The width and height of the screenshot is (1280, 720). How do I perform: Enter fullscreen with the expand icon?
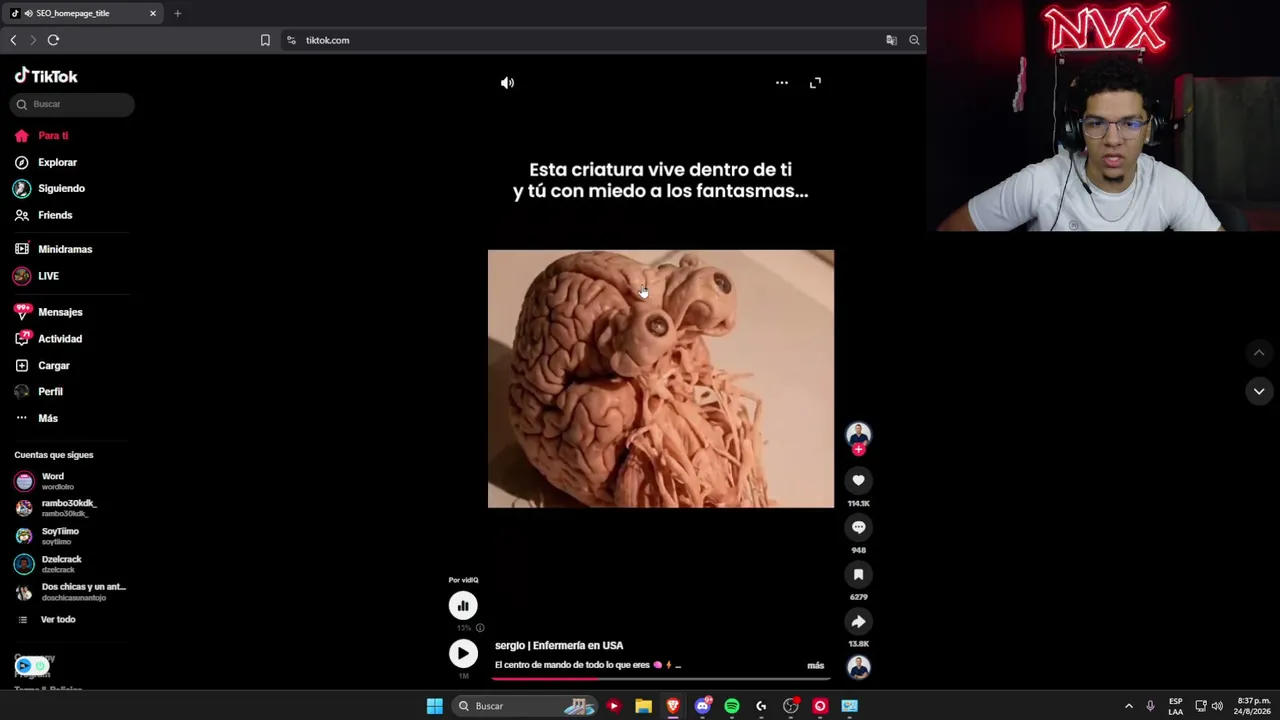coord(815,83)
